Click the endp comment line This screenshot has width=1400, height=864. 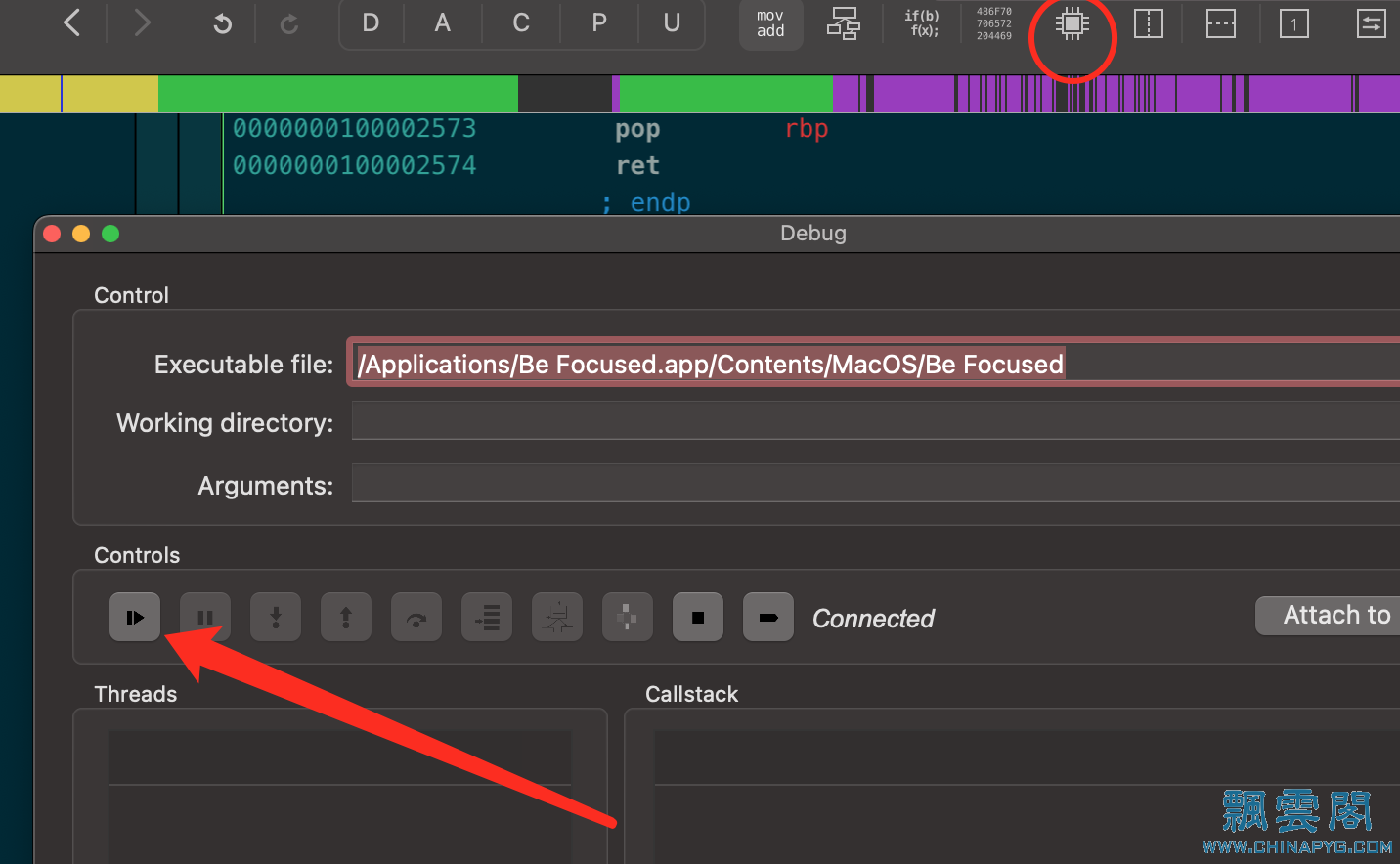tap(646, 202)
